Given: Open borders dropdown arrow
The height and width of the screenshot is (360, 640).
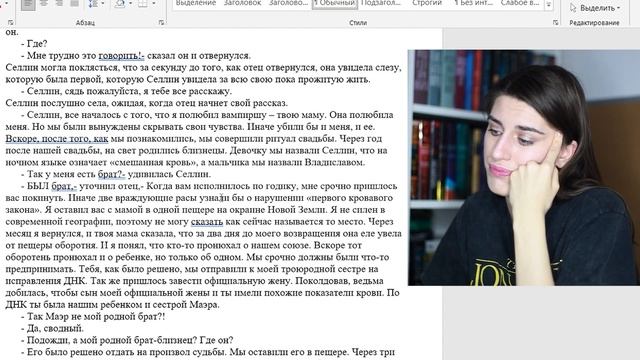Looking at the screenshot, I should click(x=153, y=4).
